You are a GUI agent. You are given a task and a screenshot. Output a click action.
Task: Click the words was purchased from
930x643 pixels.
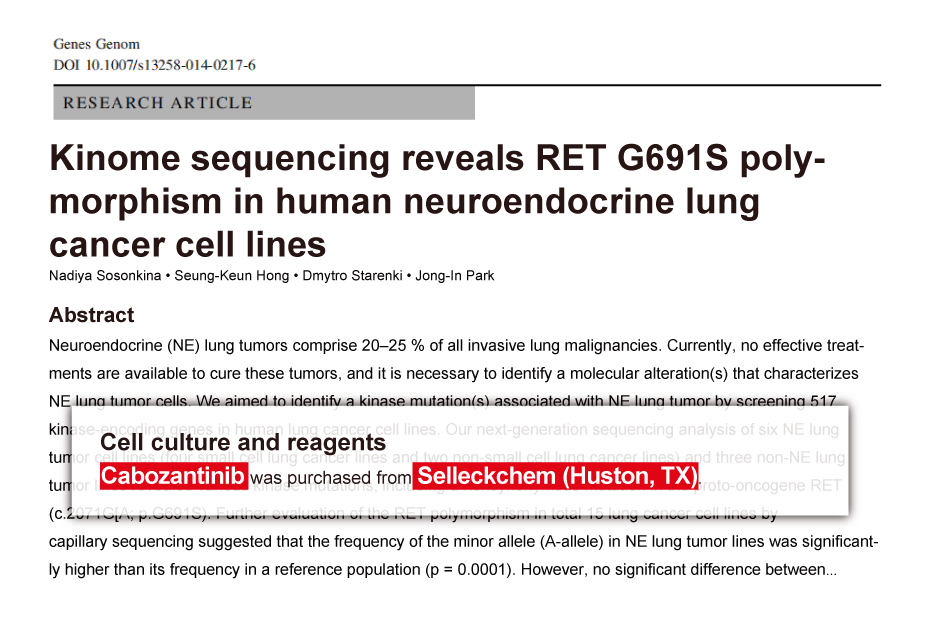(330, 478)
